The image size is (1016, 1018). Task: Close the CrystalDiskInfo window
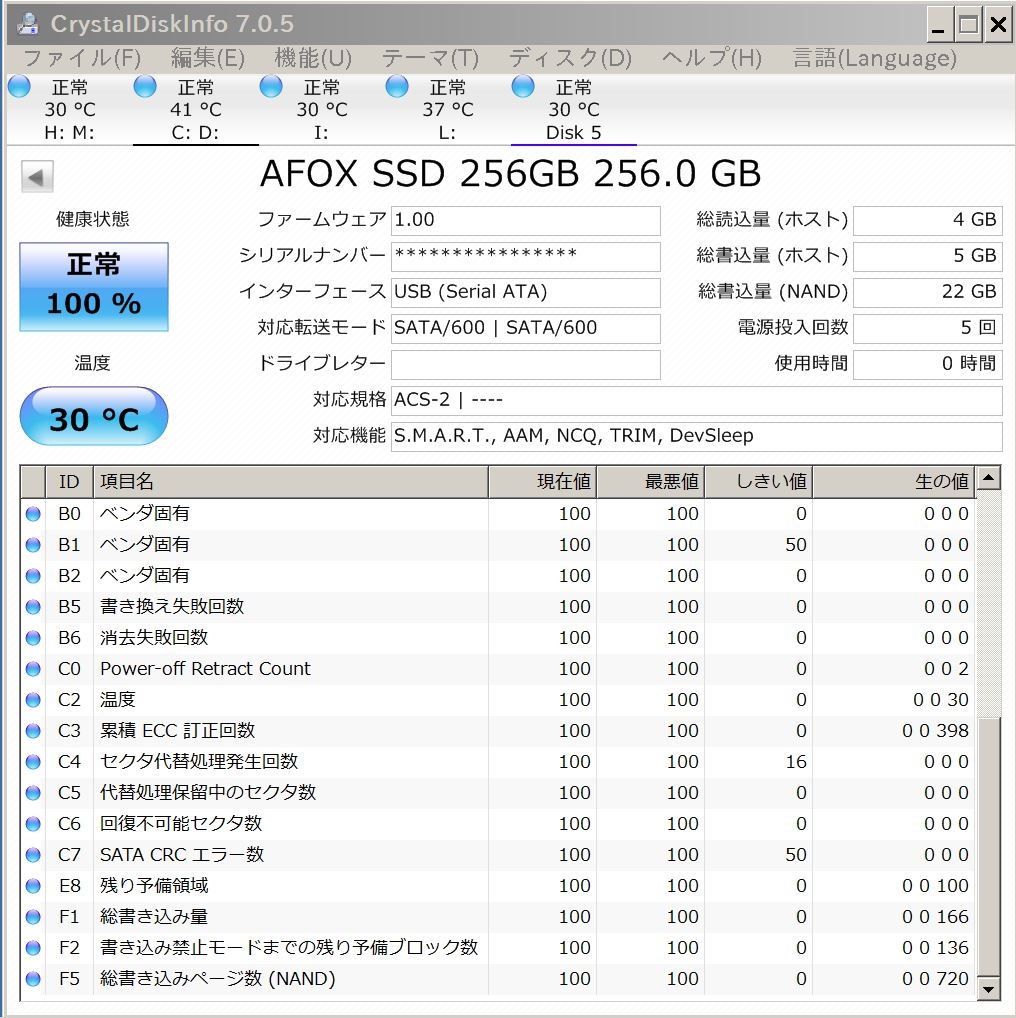[998, 25]
